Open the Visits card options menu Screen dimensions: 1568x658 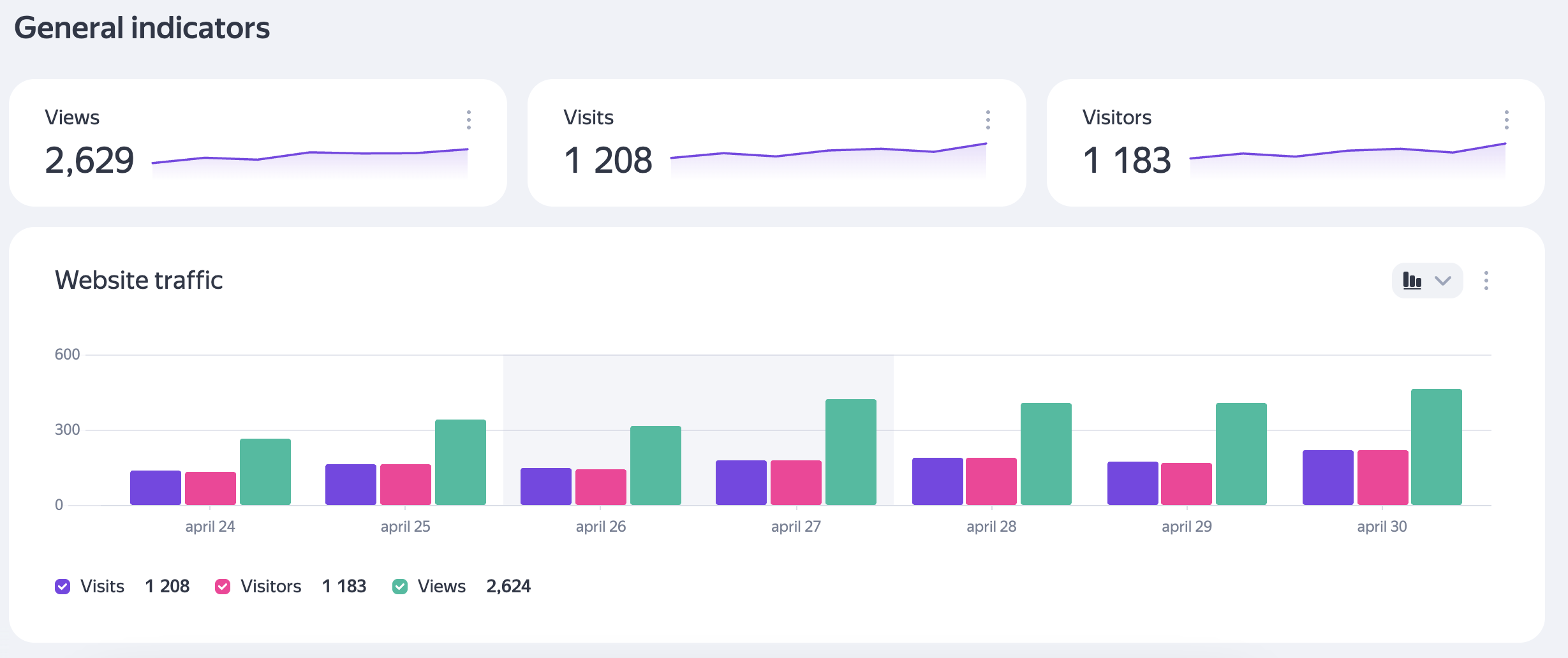click(x=988, y=120)
